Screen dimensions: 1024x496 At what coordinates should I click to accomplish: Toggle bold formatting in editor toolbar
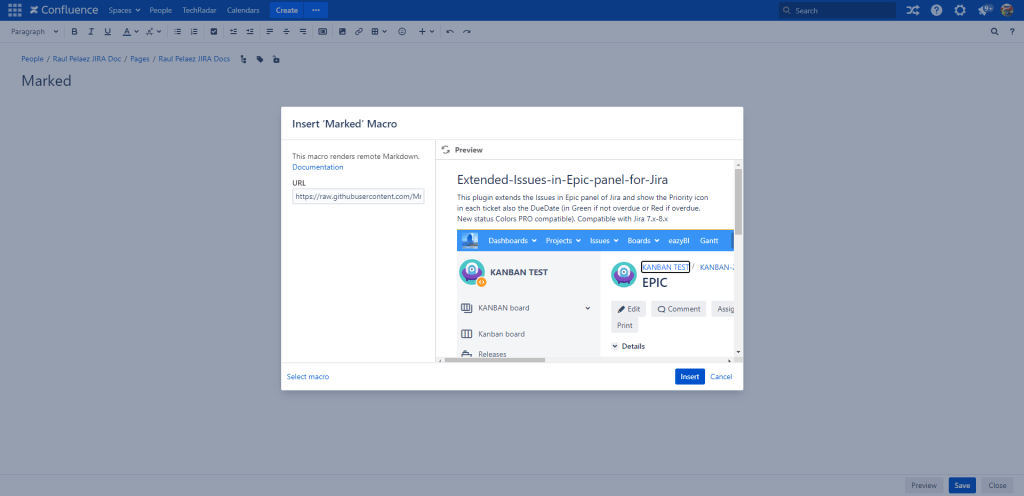(x=74, y=32)
